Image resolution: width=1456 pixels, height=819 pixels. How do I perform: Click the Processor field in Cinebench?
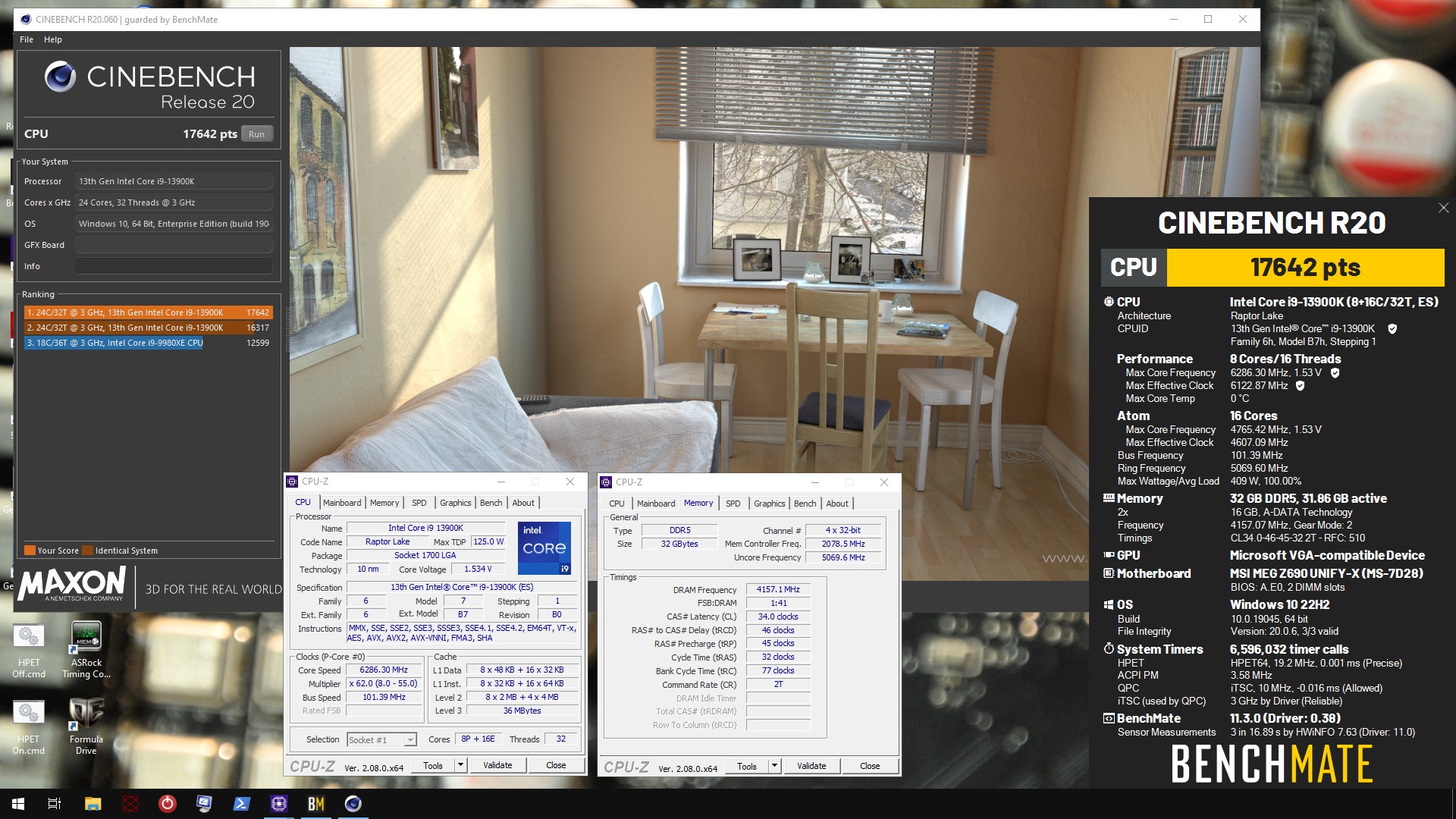click(x=174, y=181)
